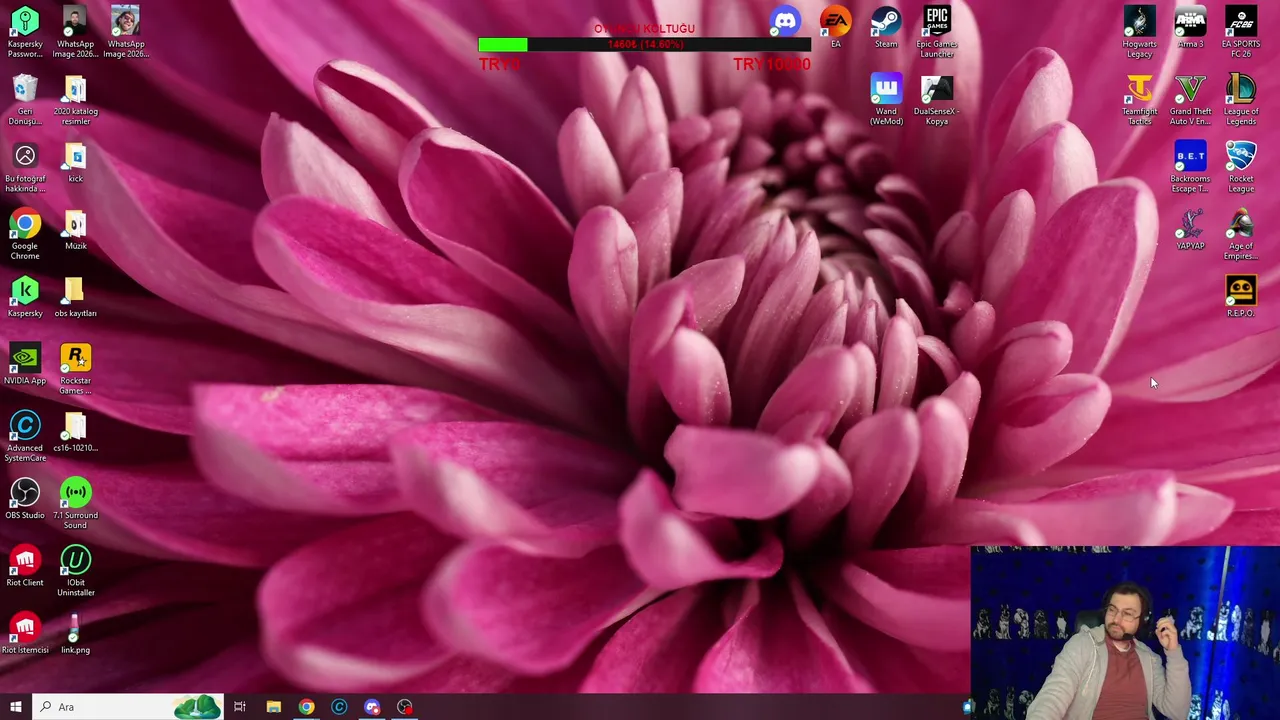Launch Wand (WeMod) shortcut
This screenshot has width=1280, height=720.
(886, 99)
